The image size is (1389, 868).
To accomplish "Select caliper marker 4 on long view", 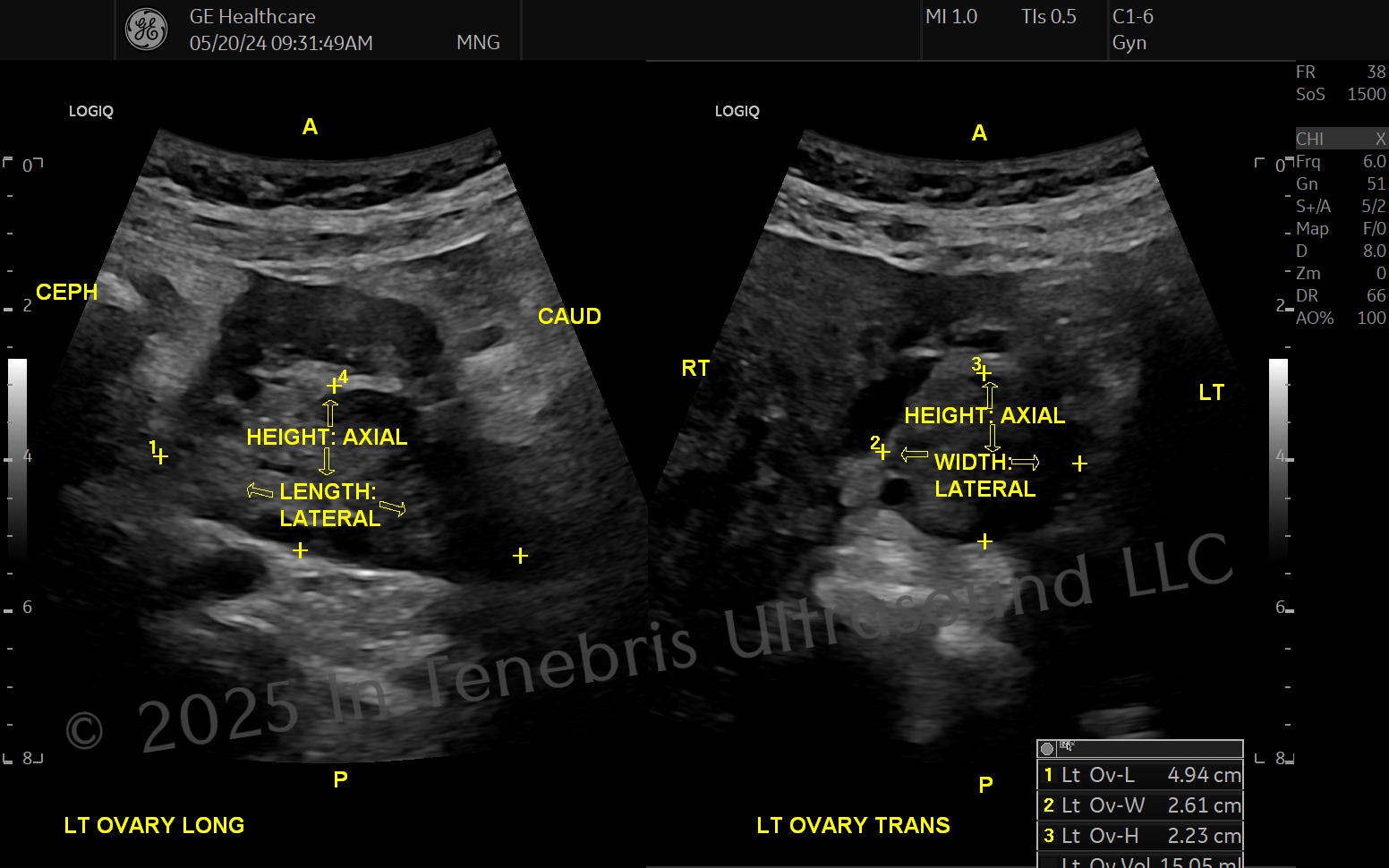I will pyautogui.click(x=334, y=386).
